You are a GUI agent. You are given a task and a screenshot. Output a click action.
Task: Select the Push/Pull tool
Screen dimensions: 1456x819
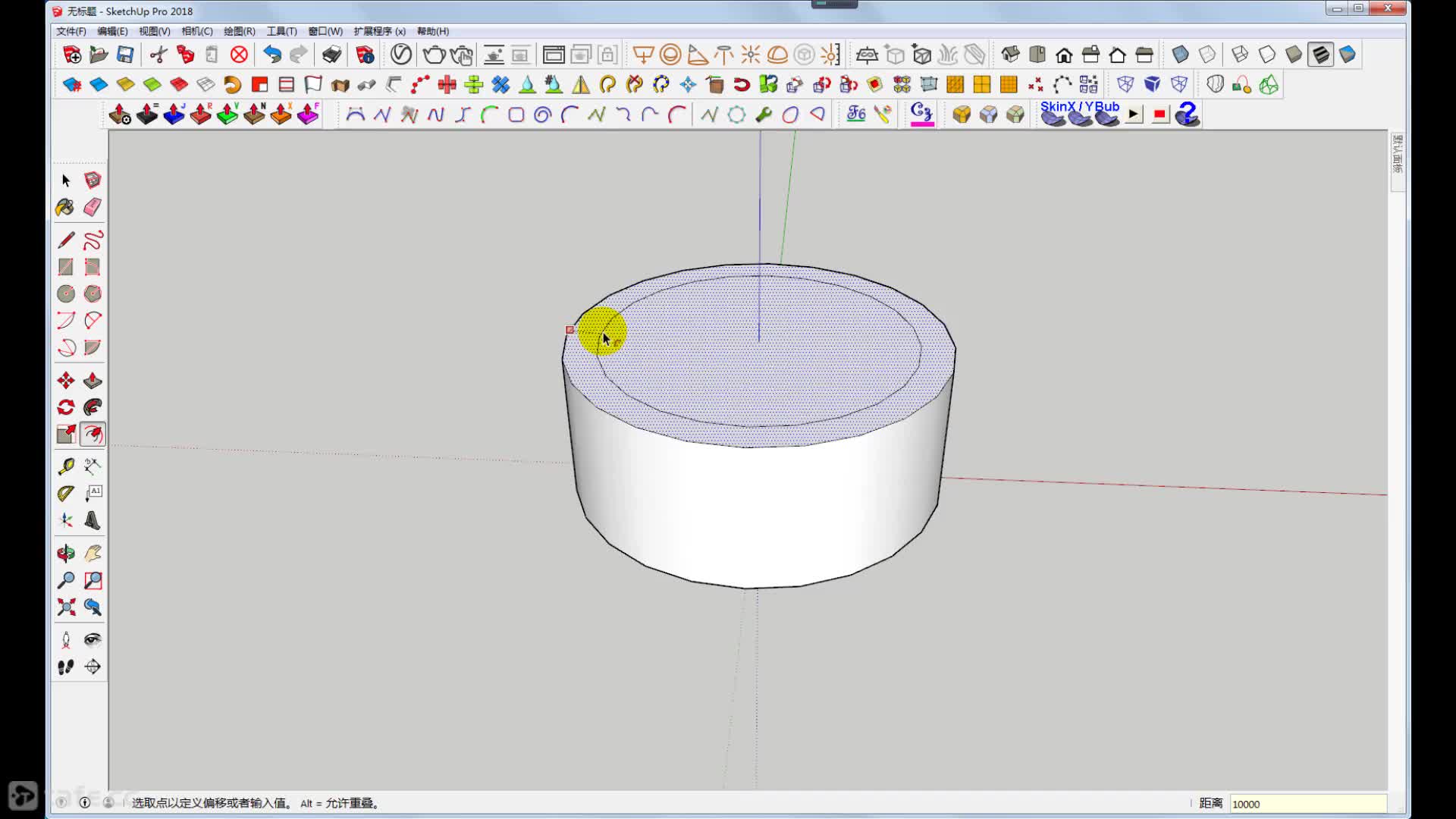pos(93,381)
